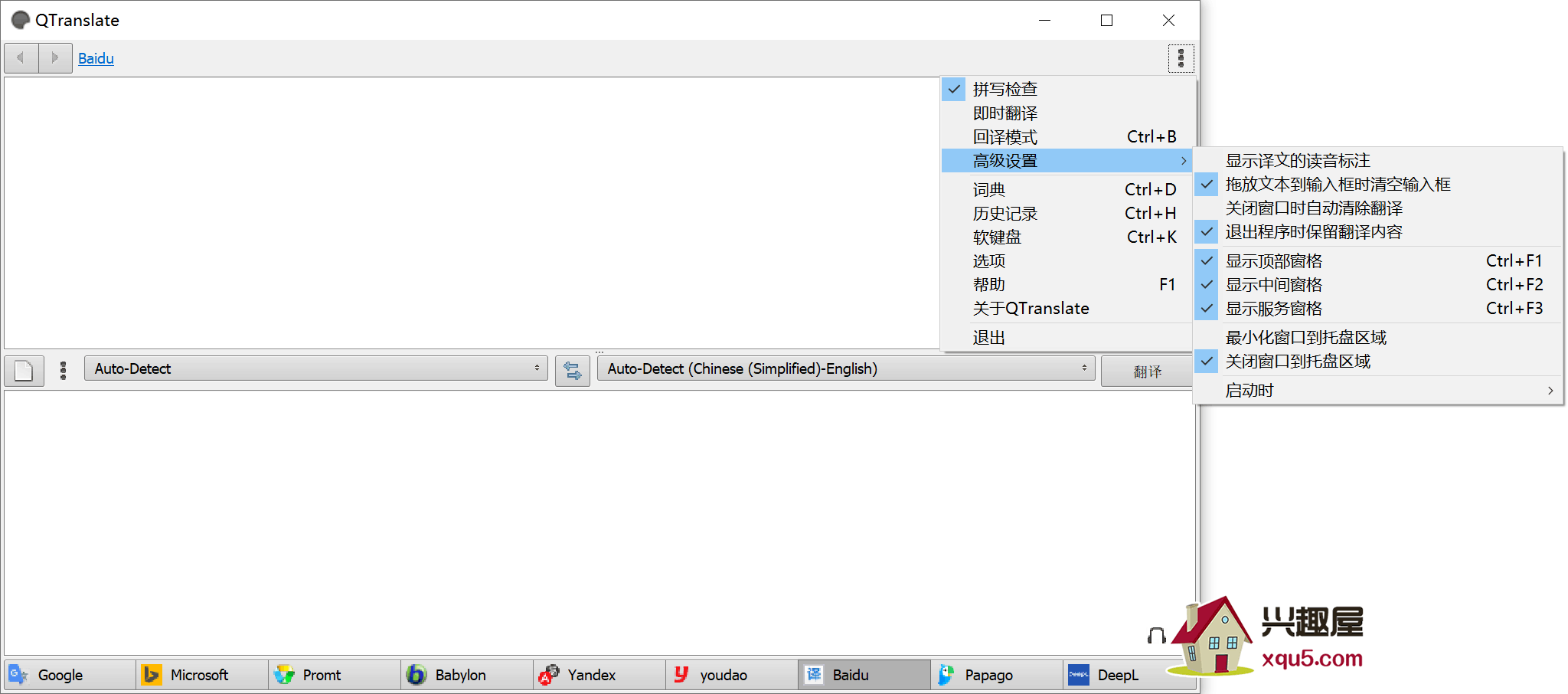Choose 退出 to exit program
The image size is (1568, 694).
(1067, 338)
